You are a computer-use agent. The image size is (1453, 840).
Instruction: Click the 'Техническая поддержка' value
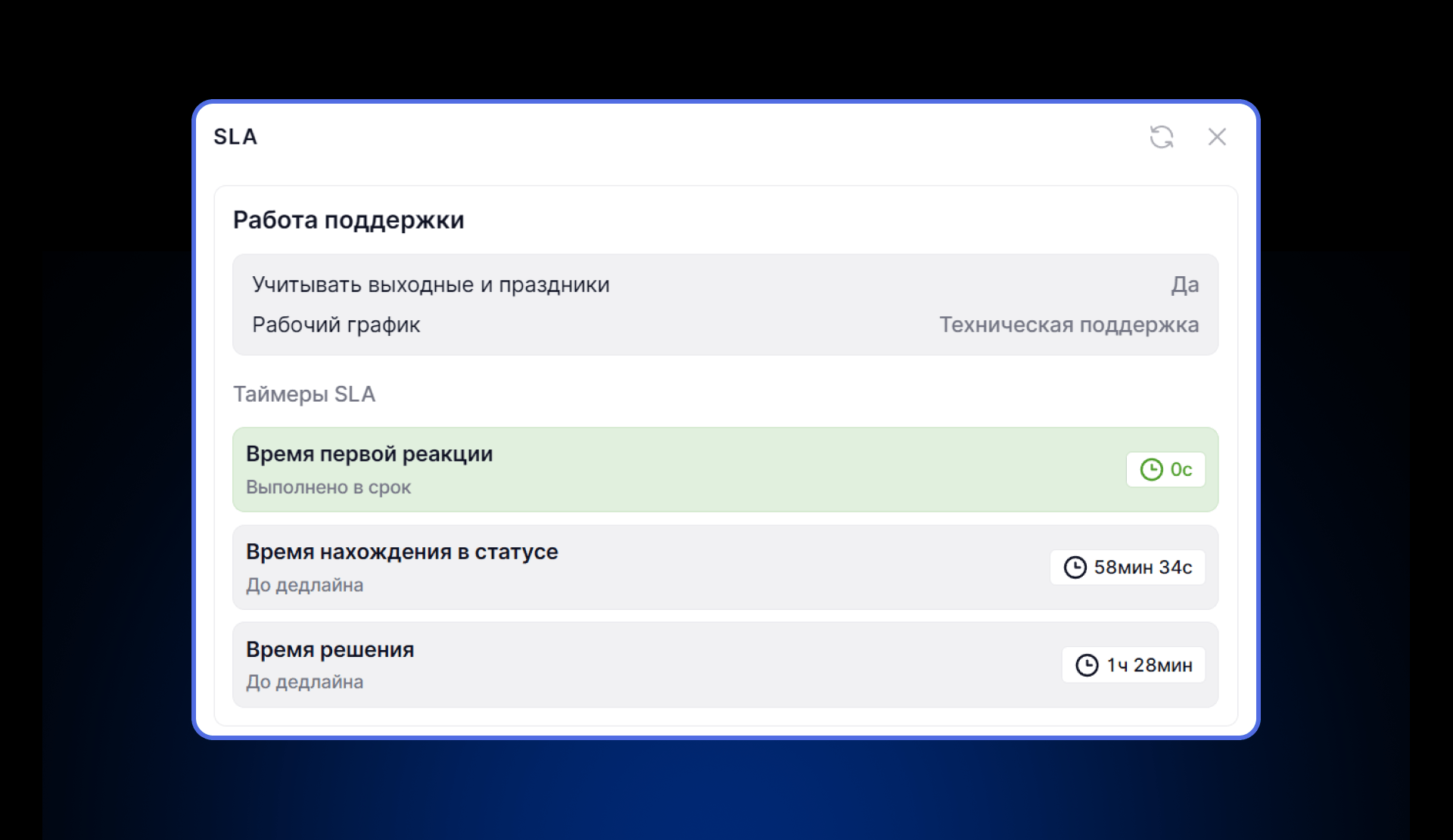click(1069, 325)
